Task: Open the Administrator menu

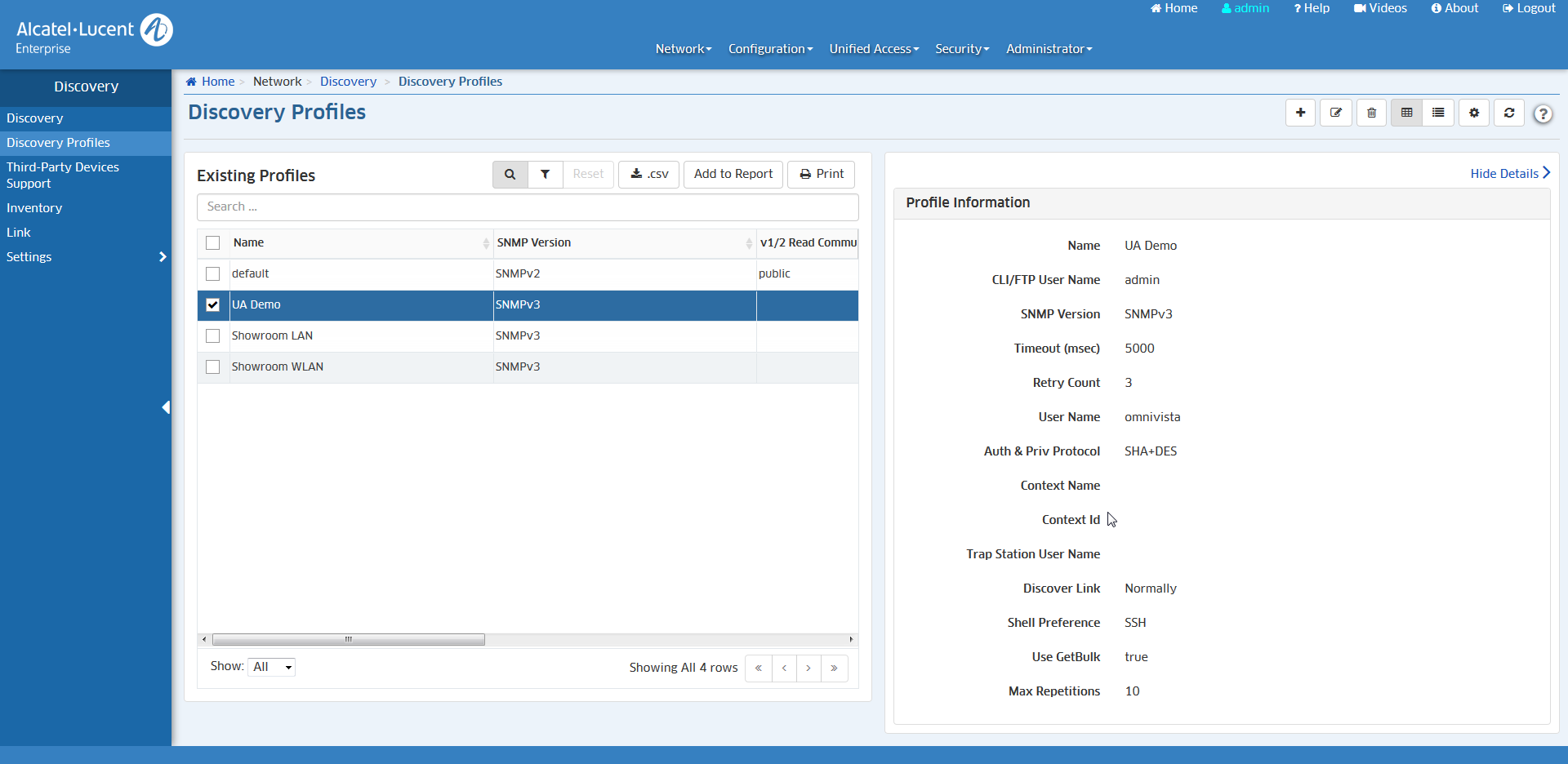Action: [1049, 49]
